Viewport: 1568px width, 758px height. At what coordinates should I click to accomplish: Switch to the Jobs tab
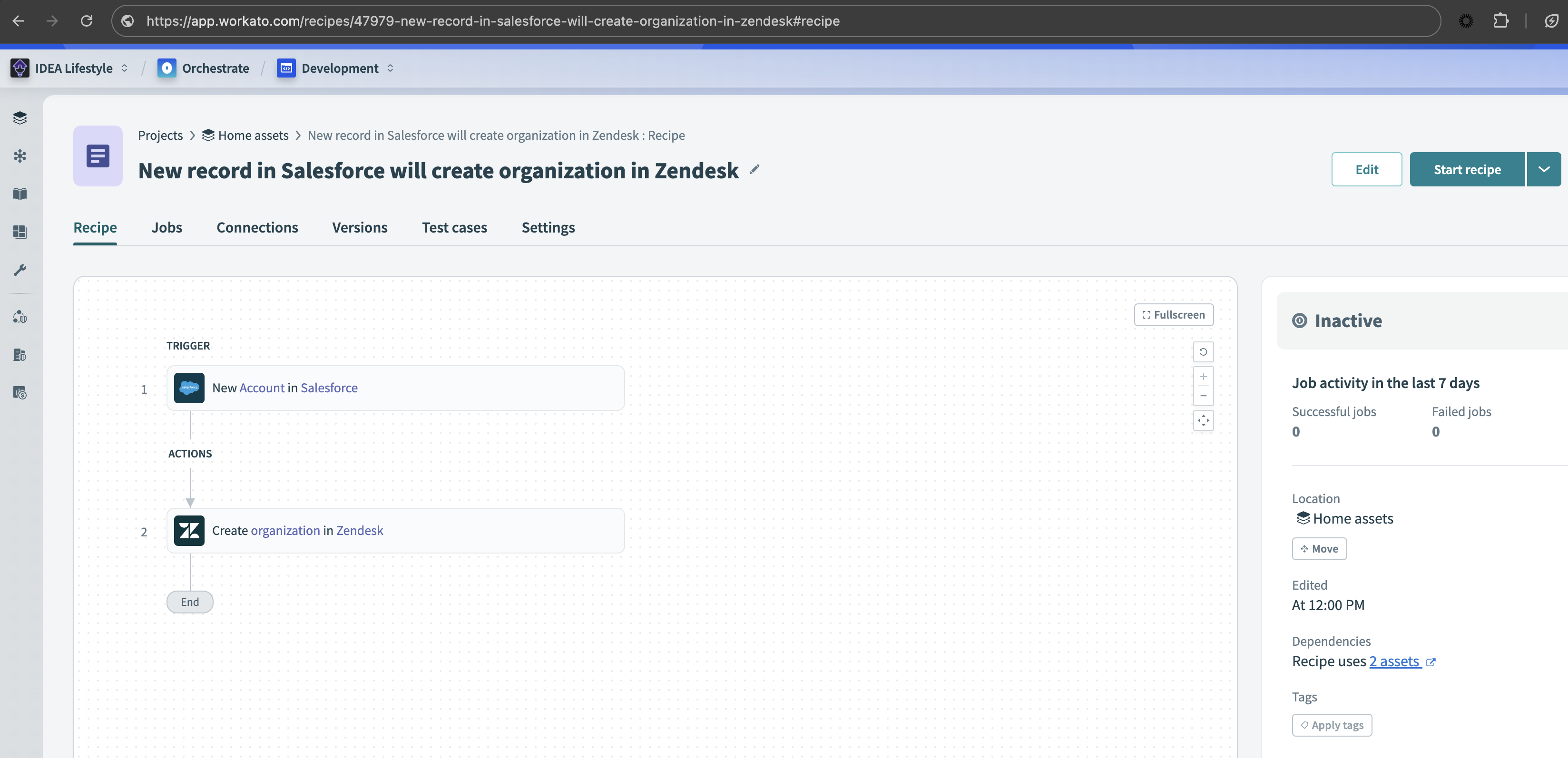(x=167, y=227)
